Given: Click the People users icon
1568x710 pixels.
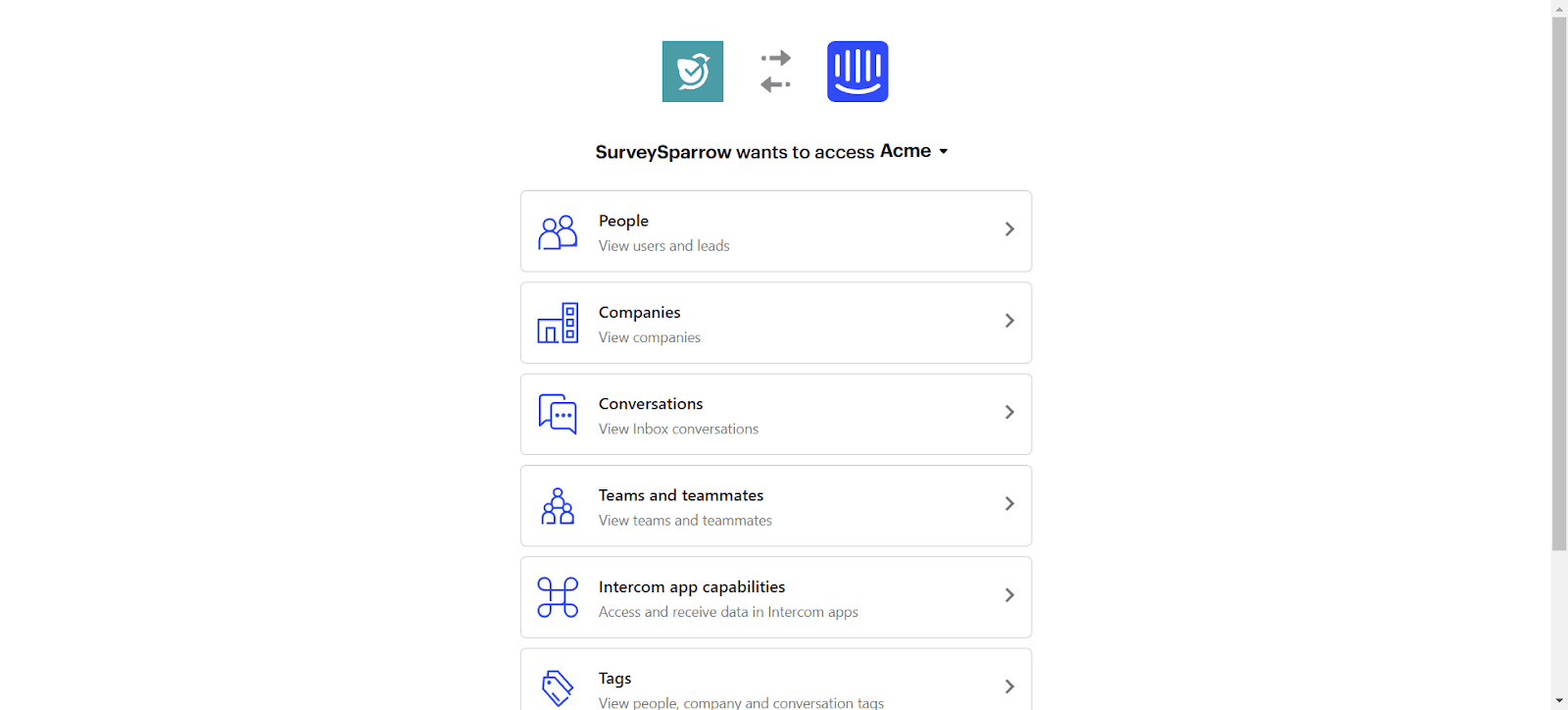Looking at the screenshot, I should click(558, 232).
